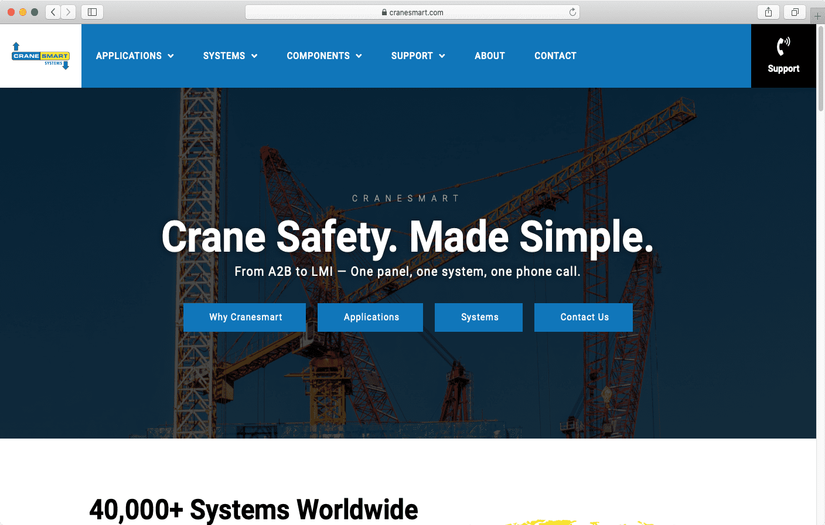Open the APPLICATIONS nav item
Image resolution: width=825 pixels, height=525 pixels.
click(129, 56)
